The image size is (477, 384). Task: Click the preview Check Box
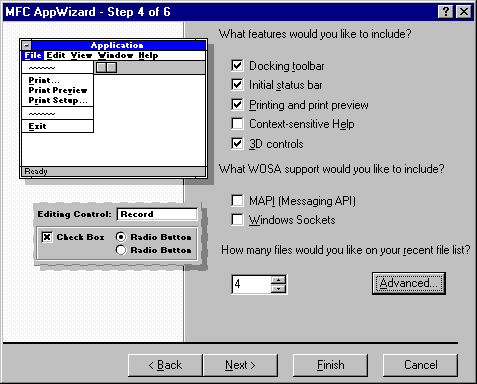pos(47,237)
